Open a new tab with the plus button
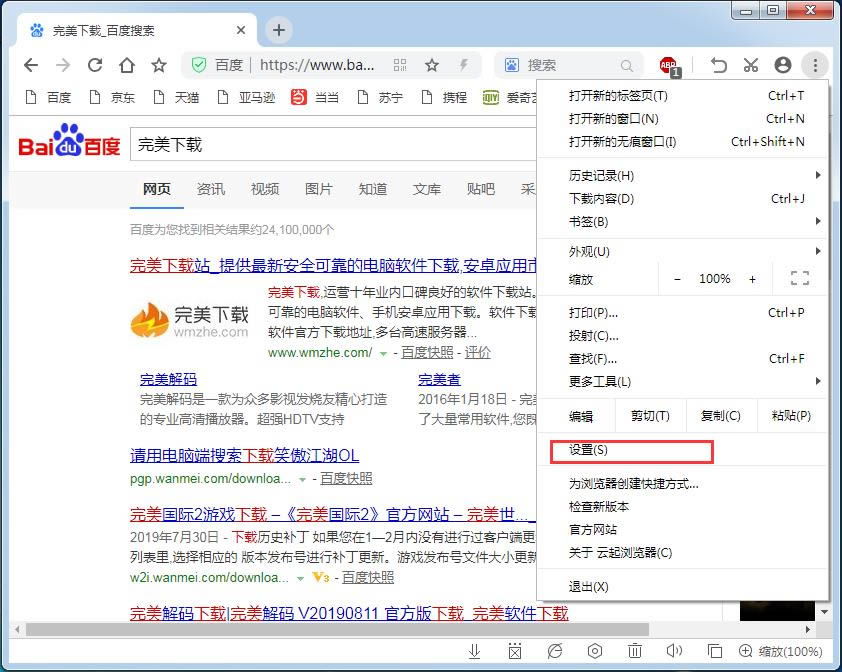 click(279, 30)
